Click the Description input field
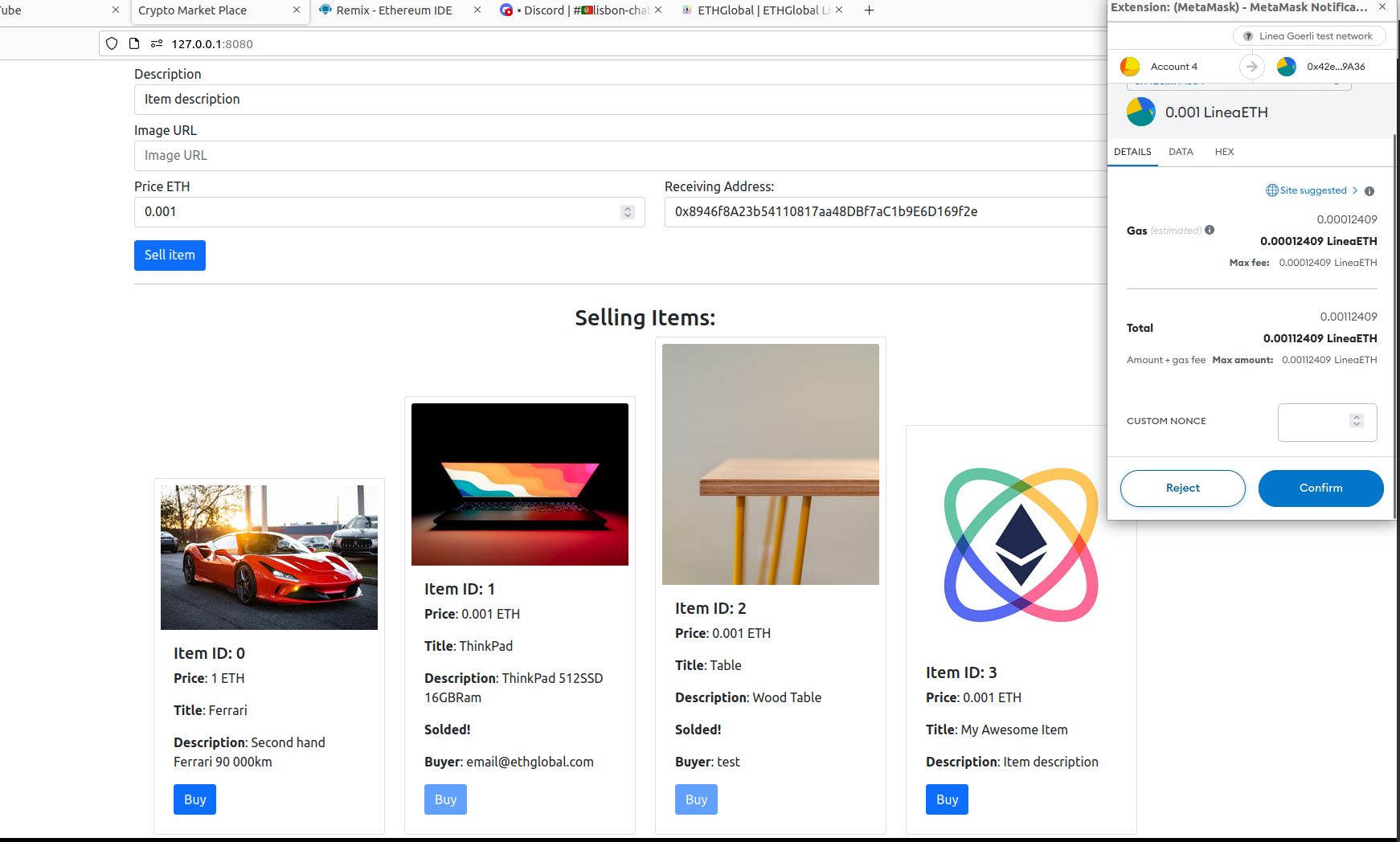The image size is (1400, 842). point(620,100)
